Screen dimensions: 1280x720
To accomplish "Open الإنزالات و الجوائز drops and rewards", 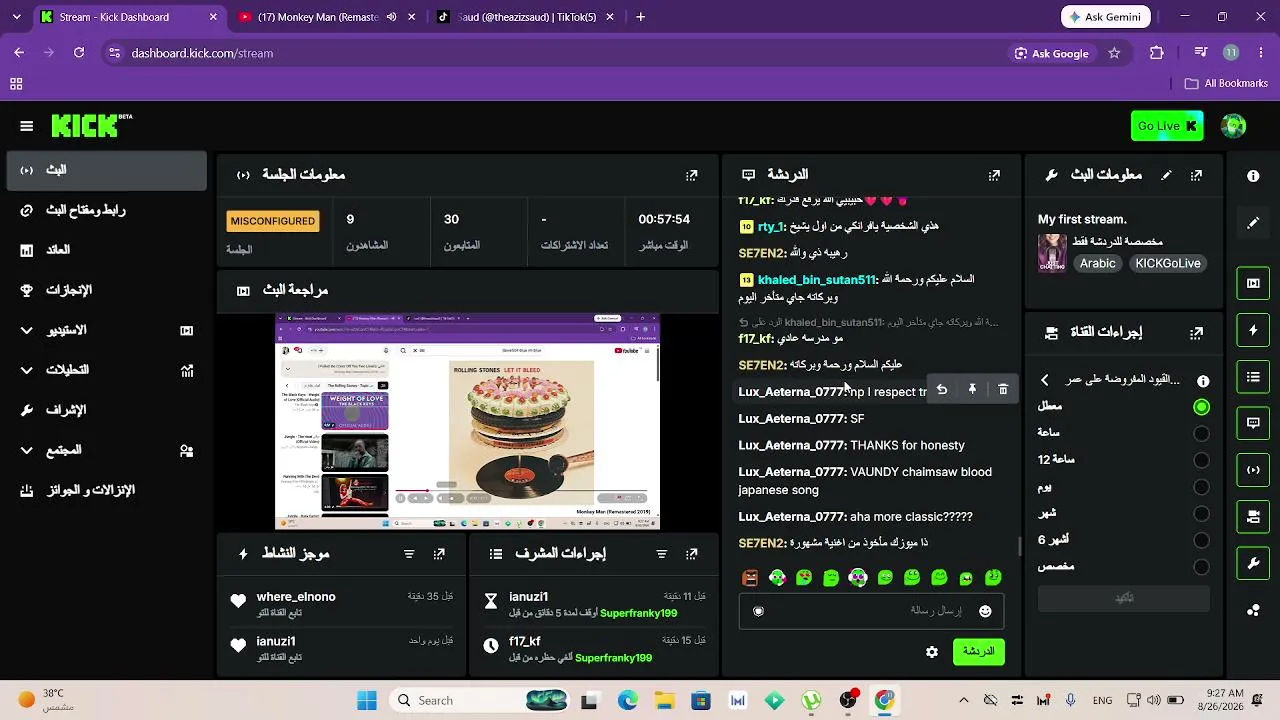I will (x=106, y=490).
